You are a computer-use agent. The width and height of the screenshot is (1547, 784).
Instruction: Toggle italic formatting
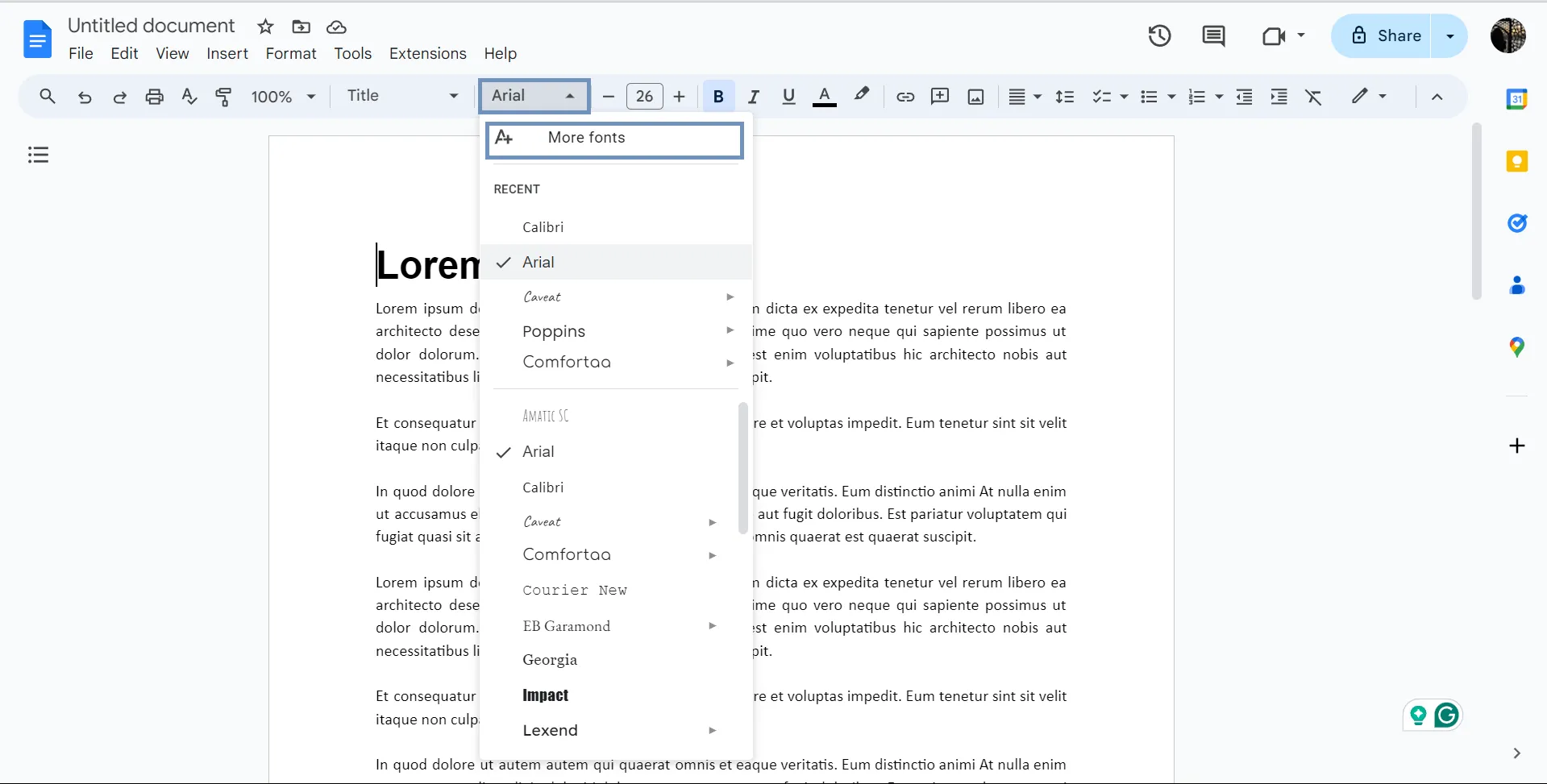[754, 97]
